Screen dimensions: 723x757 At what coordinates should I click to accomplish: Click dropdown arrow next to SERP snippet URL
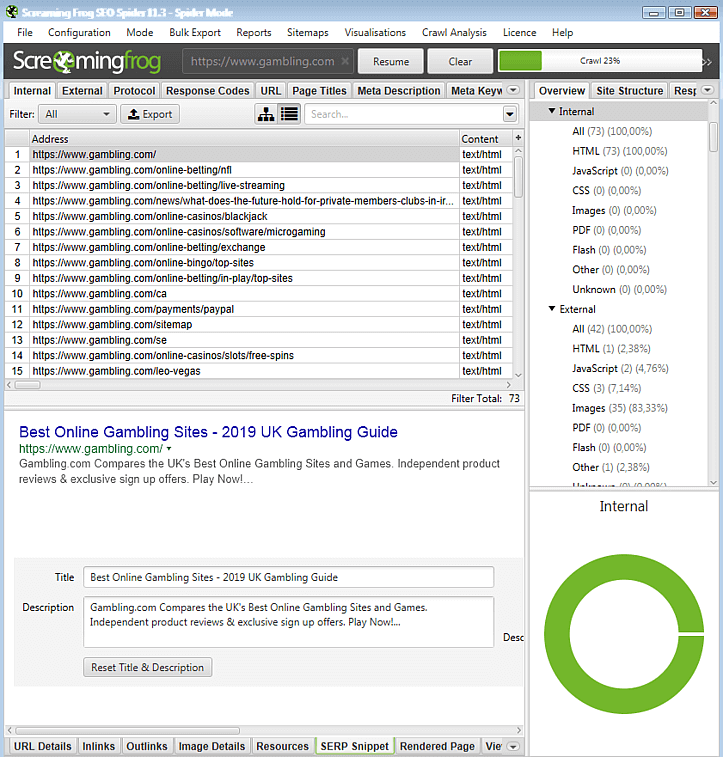[169, 449]
